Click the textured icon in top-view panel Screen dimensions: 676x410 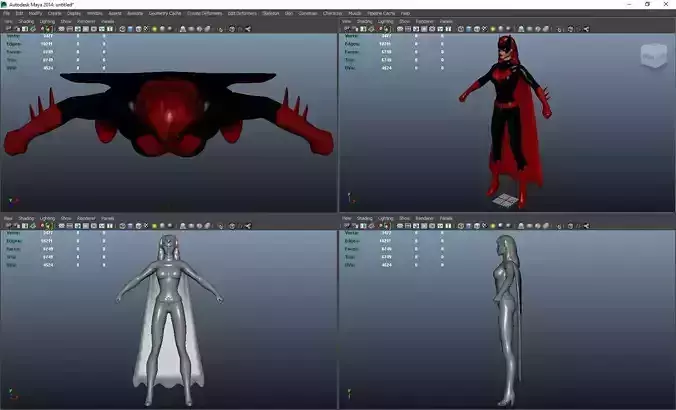[x=146, y=29]
